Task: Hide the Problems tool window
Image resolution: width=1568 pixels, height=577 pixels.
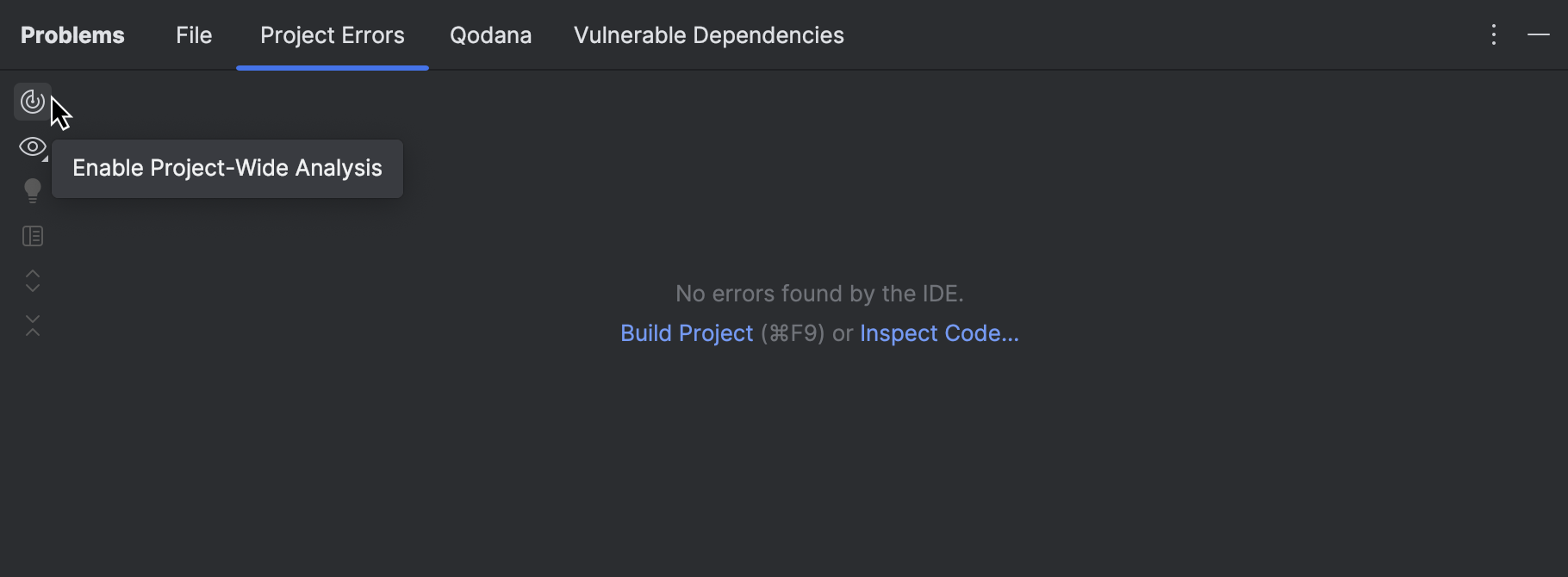Action: pyautogui.click(x=1539, y=34)
